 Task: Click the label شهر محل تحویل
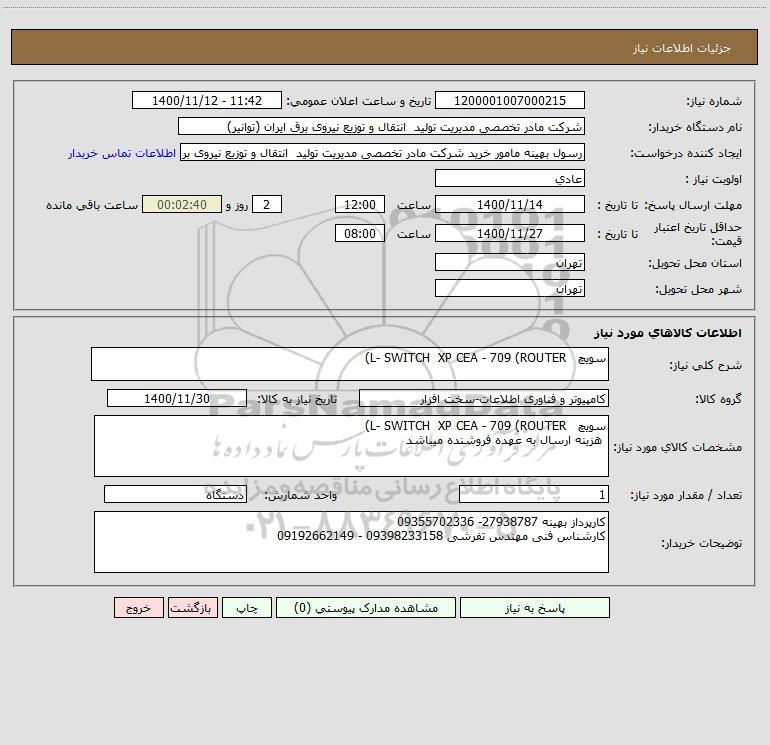point(698,290)
